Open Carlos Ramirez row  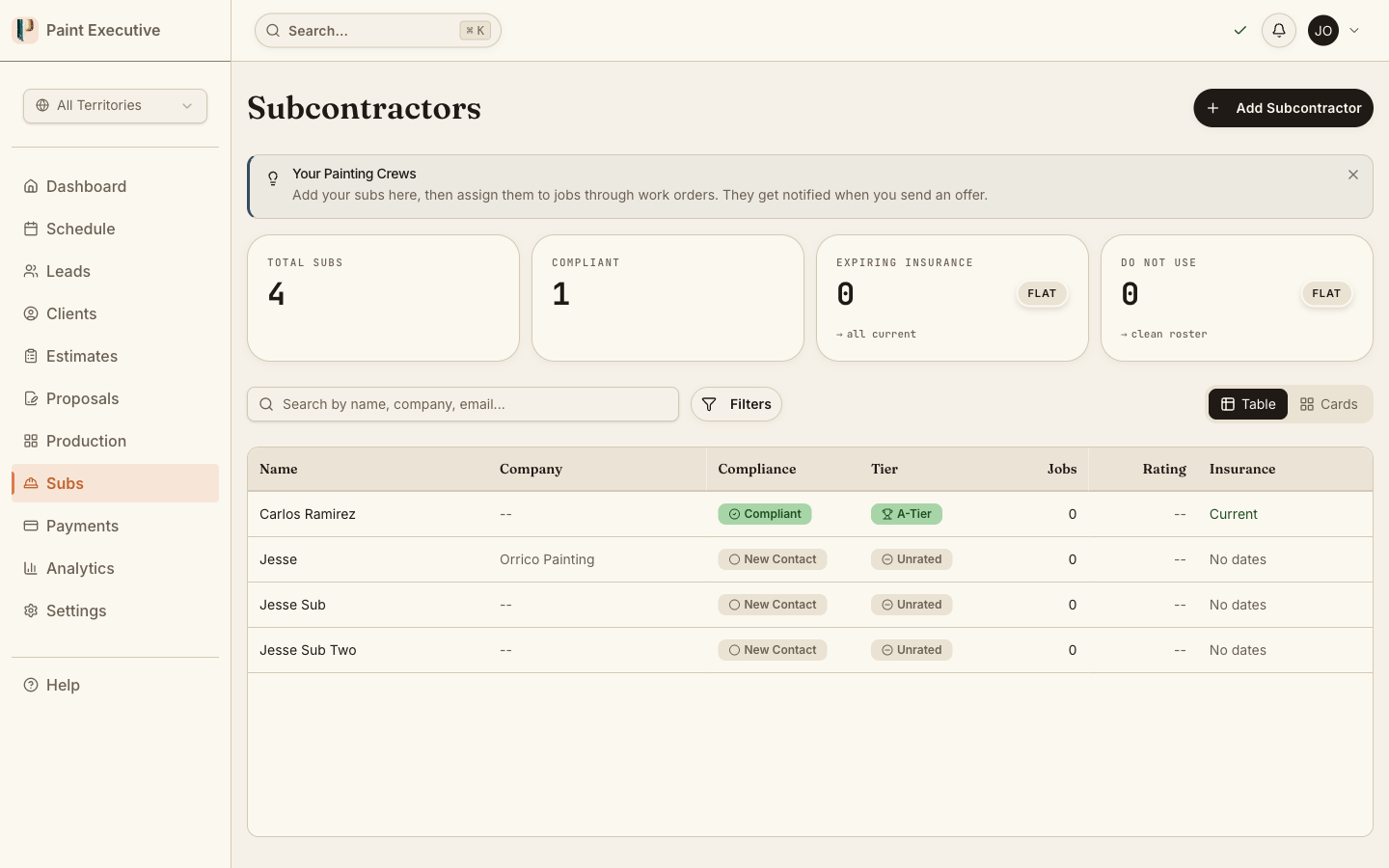pos(810,514)
